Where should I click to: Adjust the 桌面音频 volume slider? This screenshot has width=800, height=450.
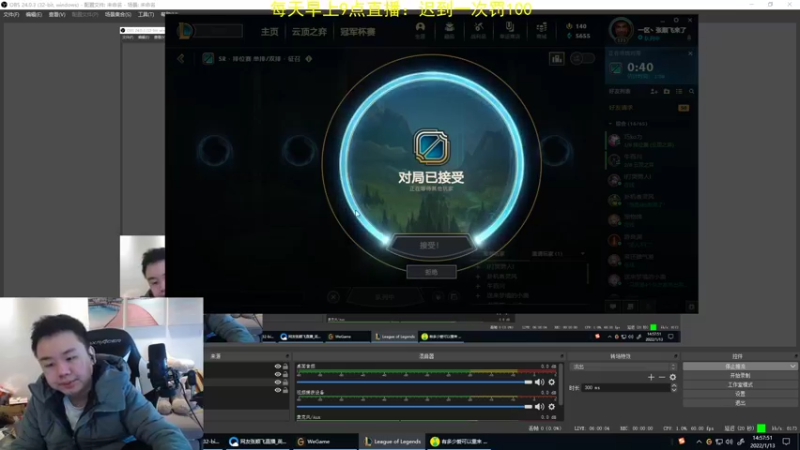pos(414,382)
